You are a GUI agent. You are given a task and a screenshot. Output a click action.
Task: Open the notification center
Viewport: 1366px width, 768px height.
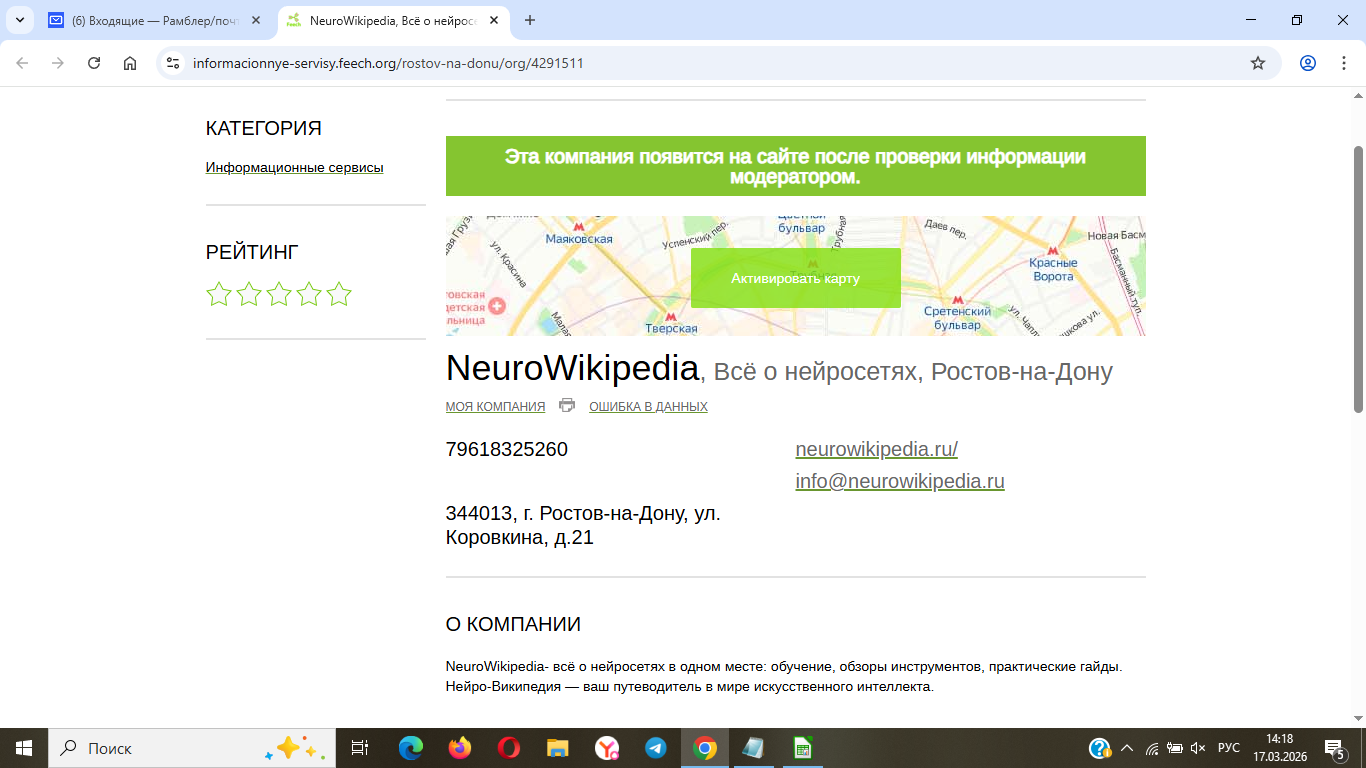(1334, 748)
